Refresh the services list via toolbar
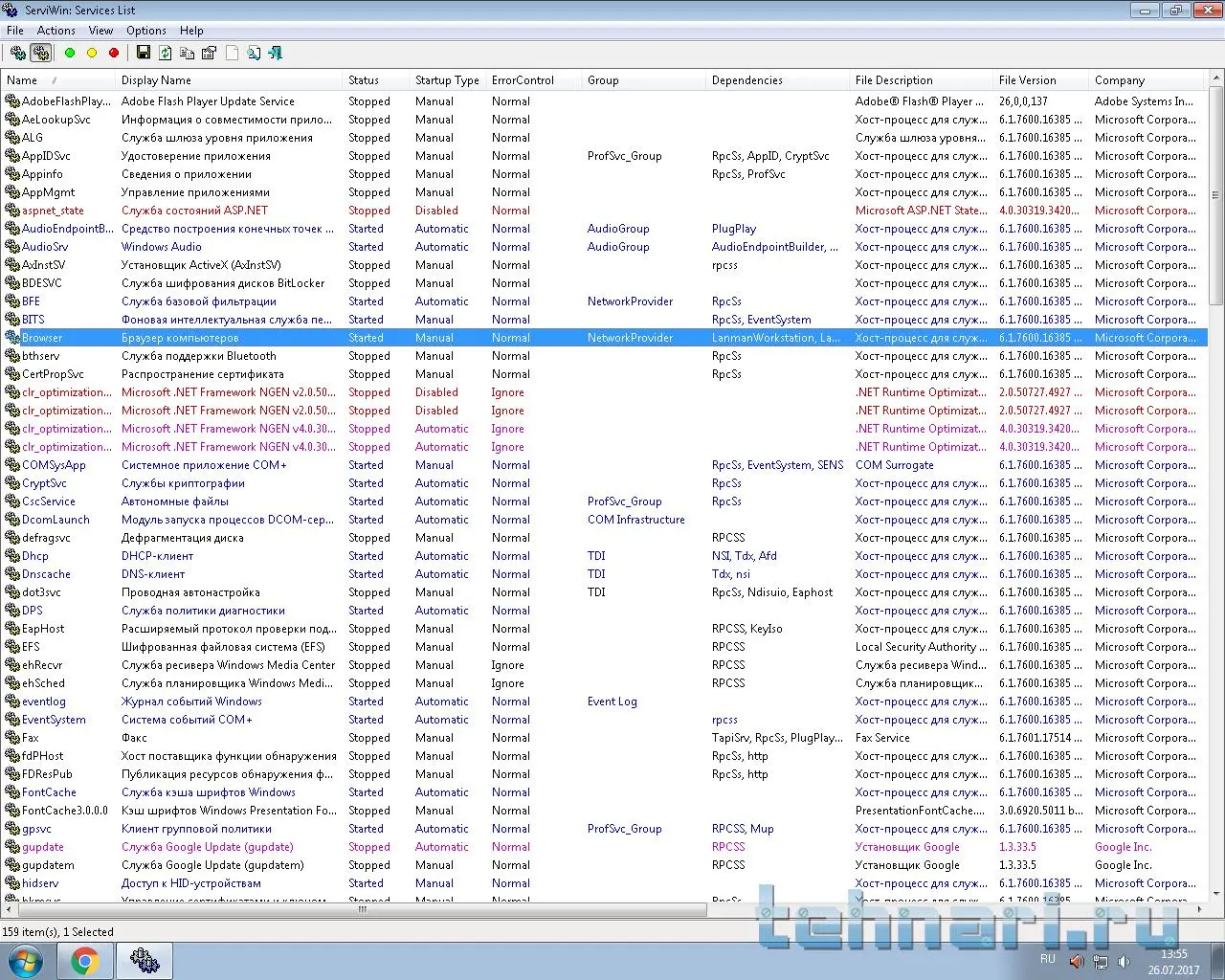The image size is (1225, 980). [166, 54]
